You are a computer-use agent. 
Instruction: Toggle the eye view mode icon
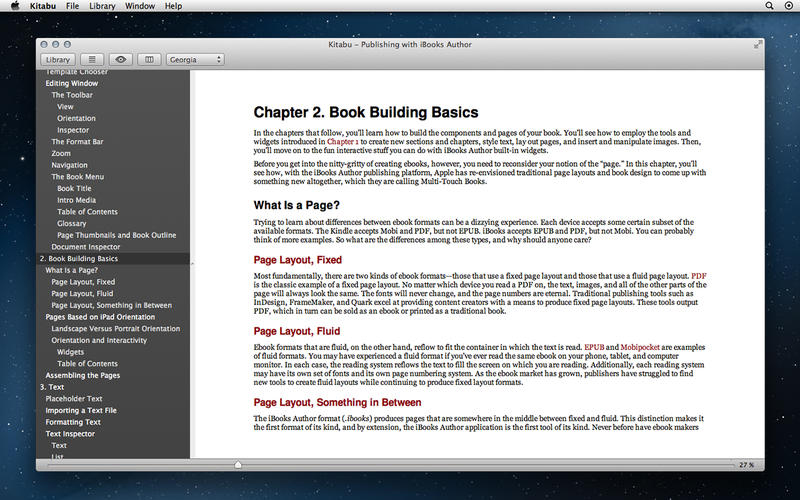[x=120, y=60]
